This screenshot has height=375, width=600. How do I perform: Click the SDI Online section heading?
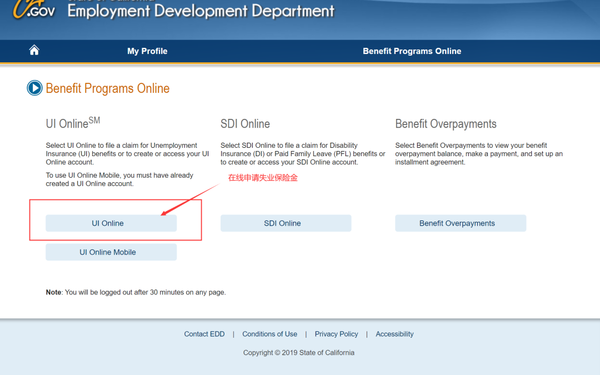pos(245,124)
